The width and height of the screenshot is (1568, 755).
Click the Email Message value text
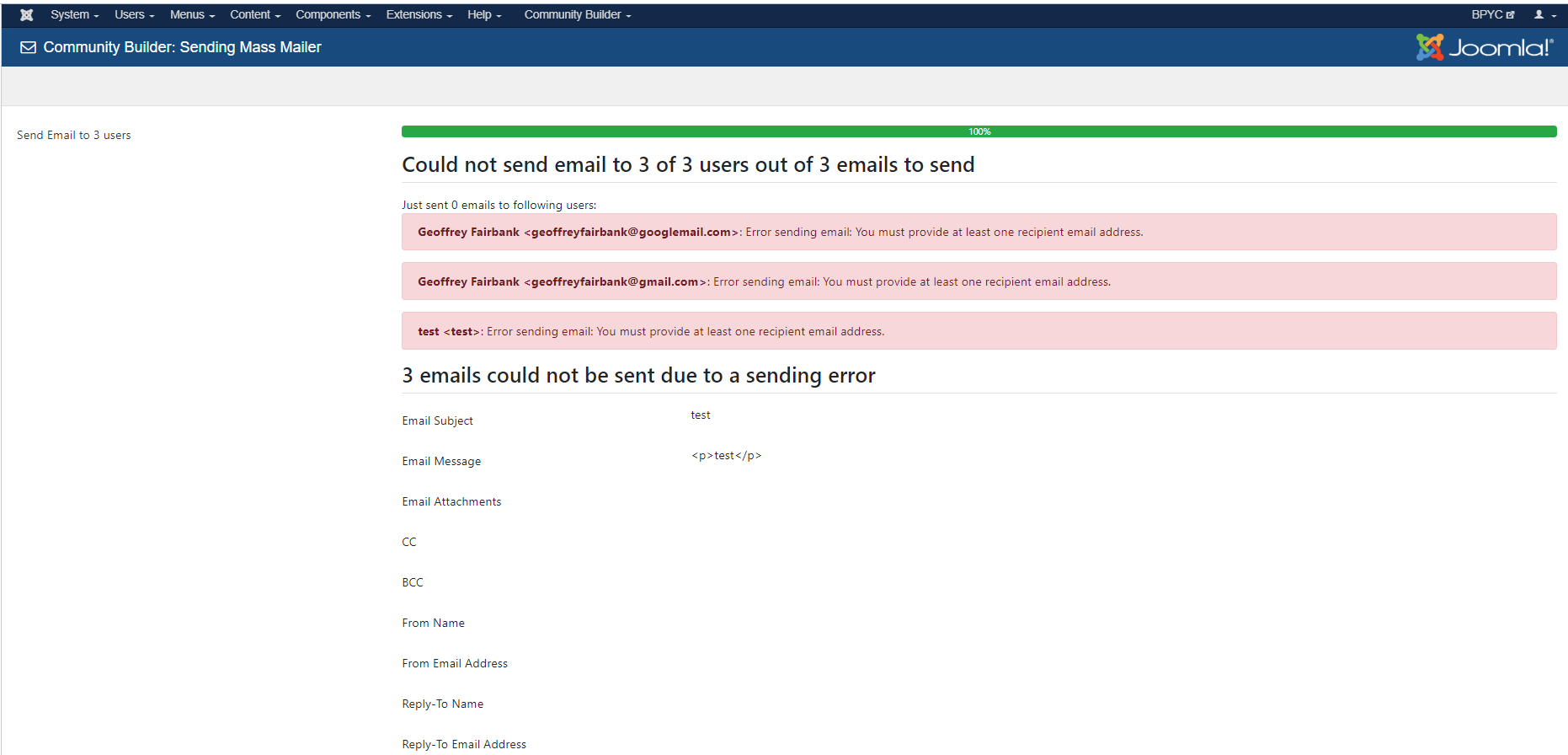pos(727,455)
